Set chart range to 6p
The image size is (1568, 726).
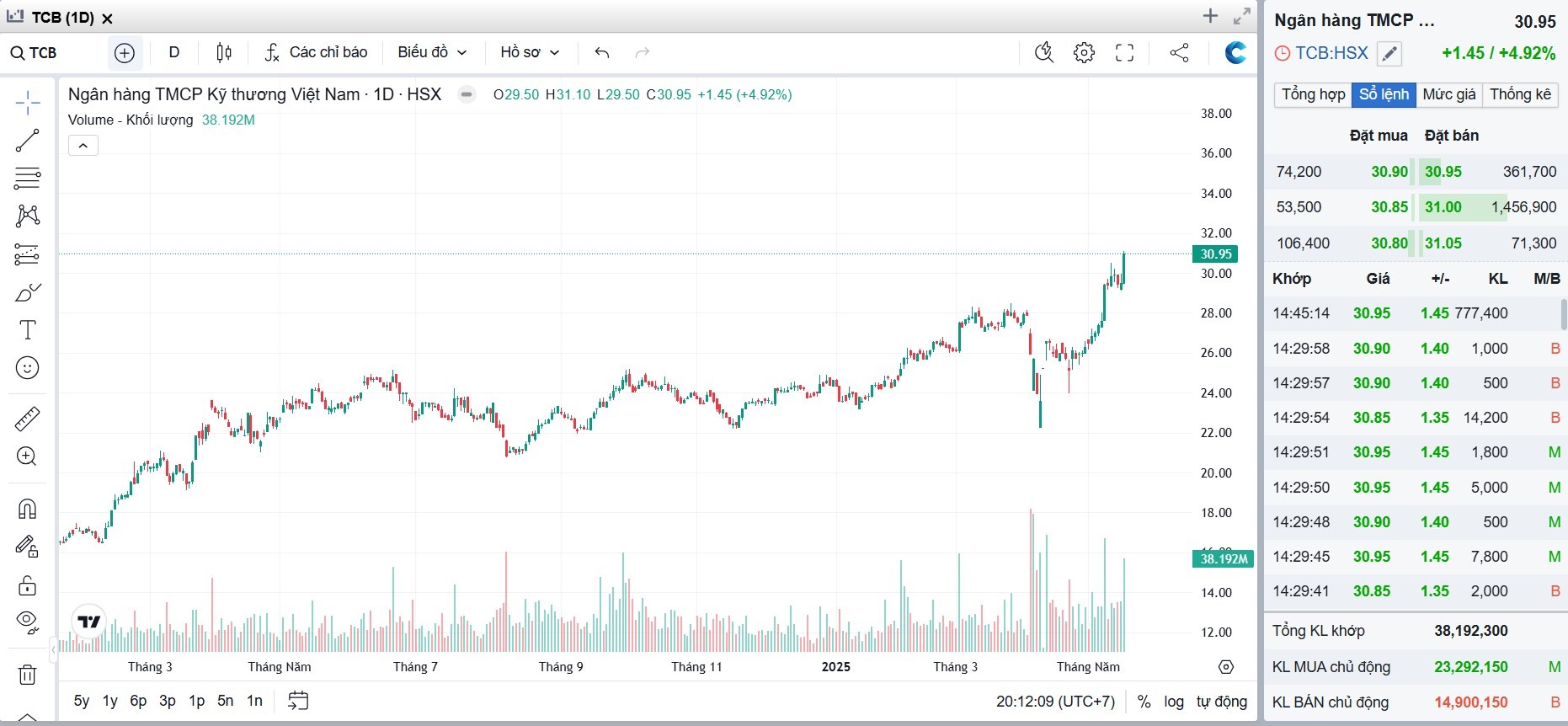coord(138,701)
